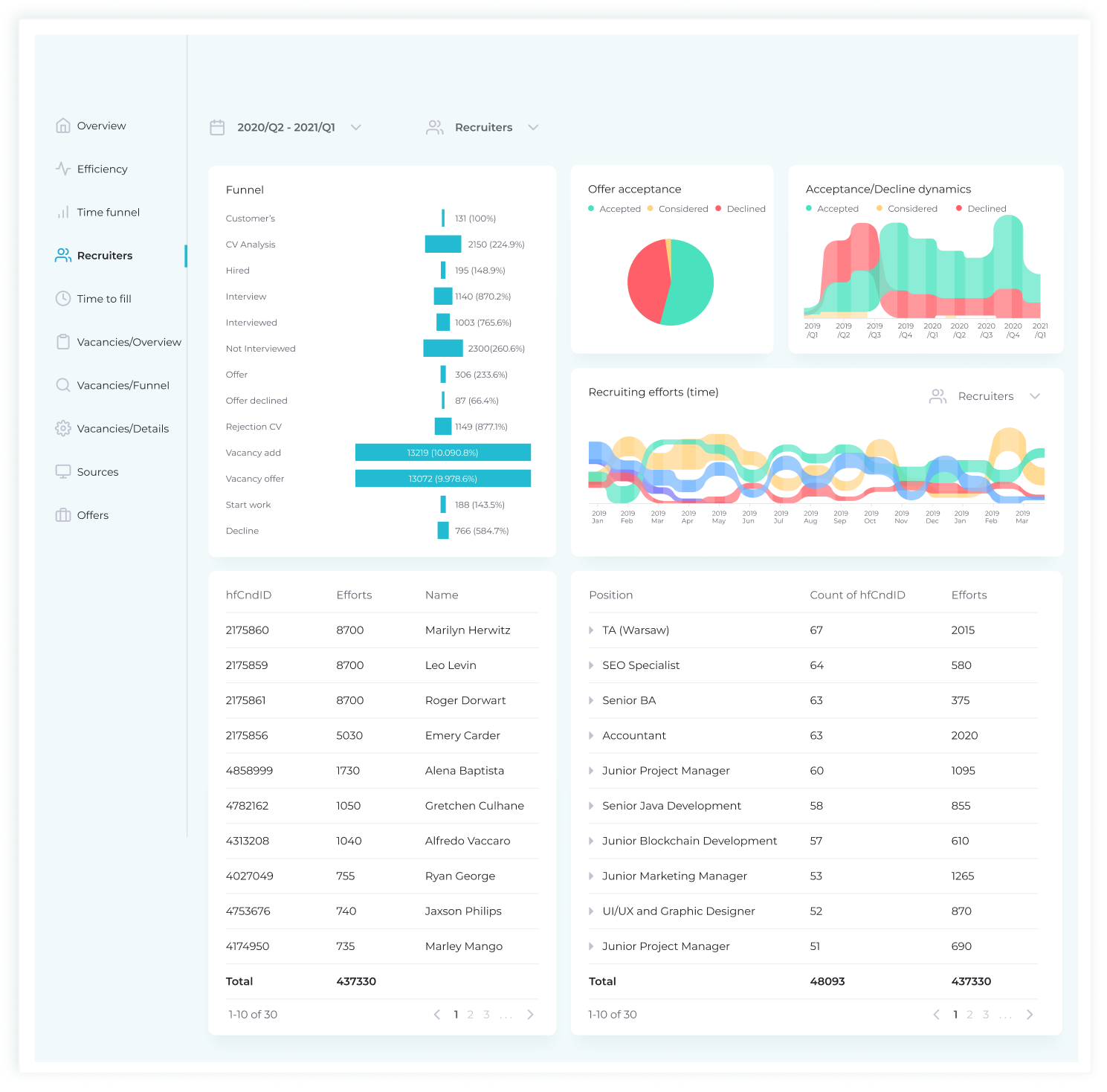The height and width of the screenshot is (1092, 1107).
Task: Click the Overview home icon in sidebar
Action: tap(63, 126)
